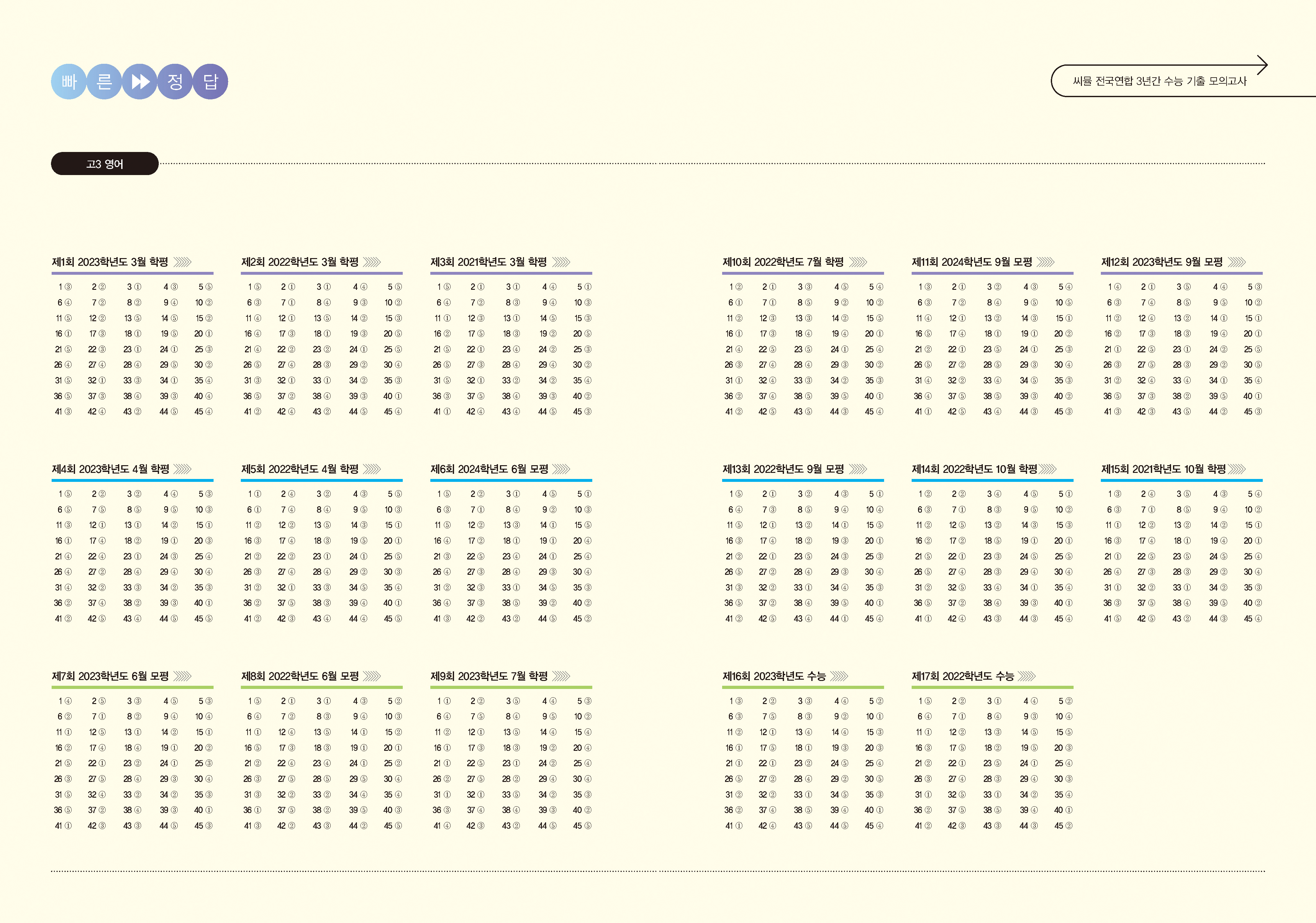1316x923 pixels.
Task: Click the 씨뮬 전국연합 3년간 수능 기출 모의고사 banner
Action: point(1159,81)
